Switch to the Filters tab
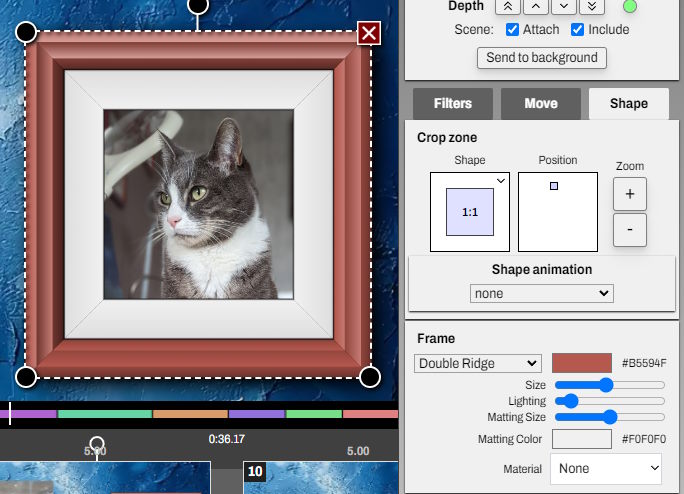 [x=453, y=103]
